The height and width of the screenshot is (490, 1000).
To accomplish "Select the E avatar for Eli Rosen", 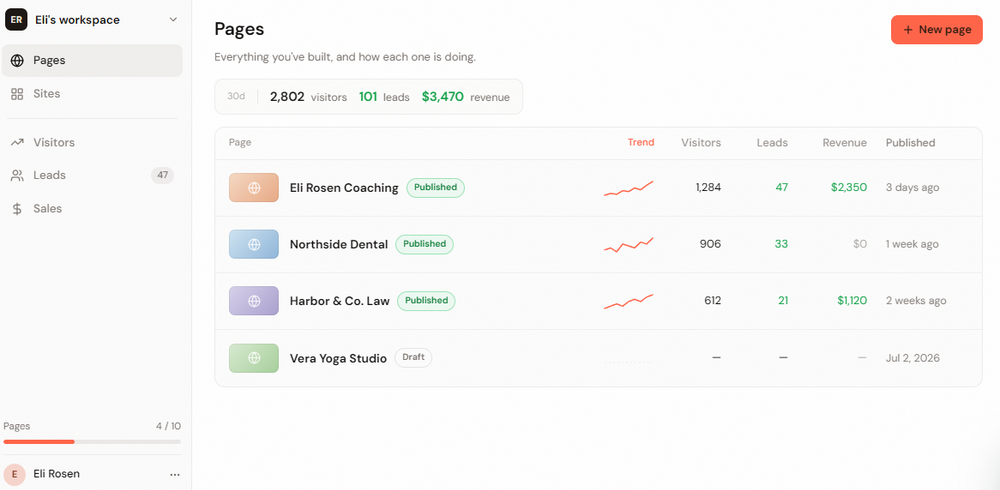I will [x=15, y=475].
